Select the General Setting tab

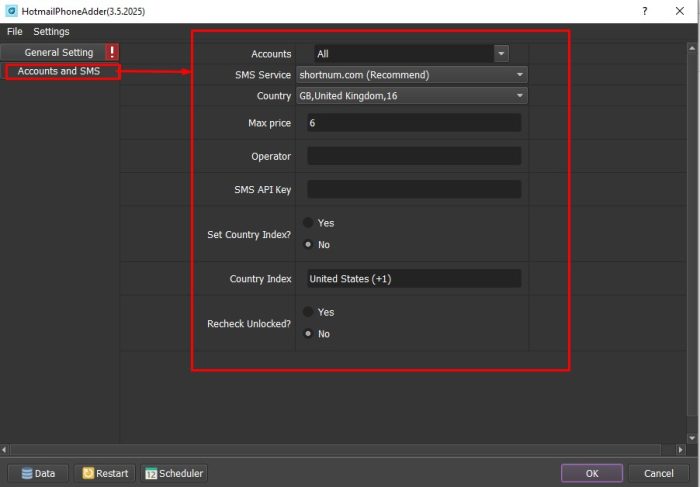coord(59,52)
